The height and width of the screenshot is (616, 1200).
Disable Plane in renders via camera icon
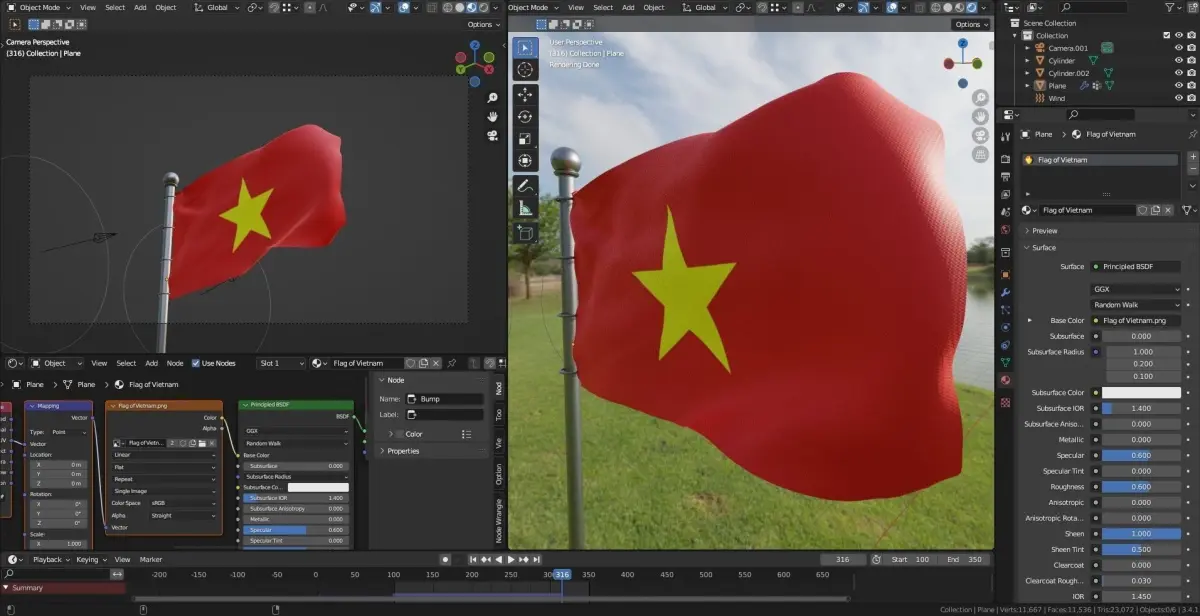pos(1193,86)
